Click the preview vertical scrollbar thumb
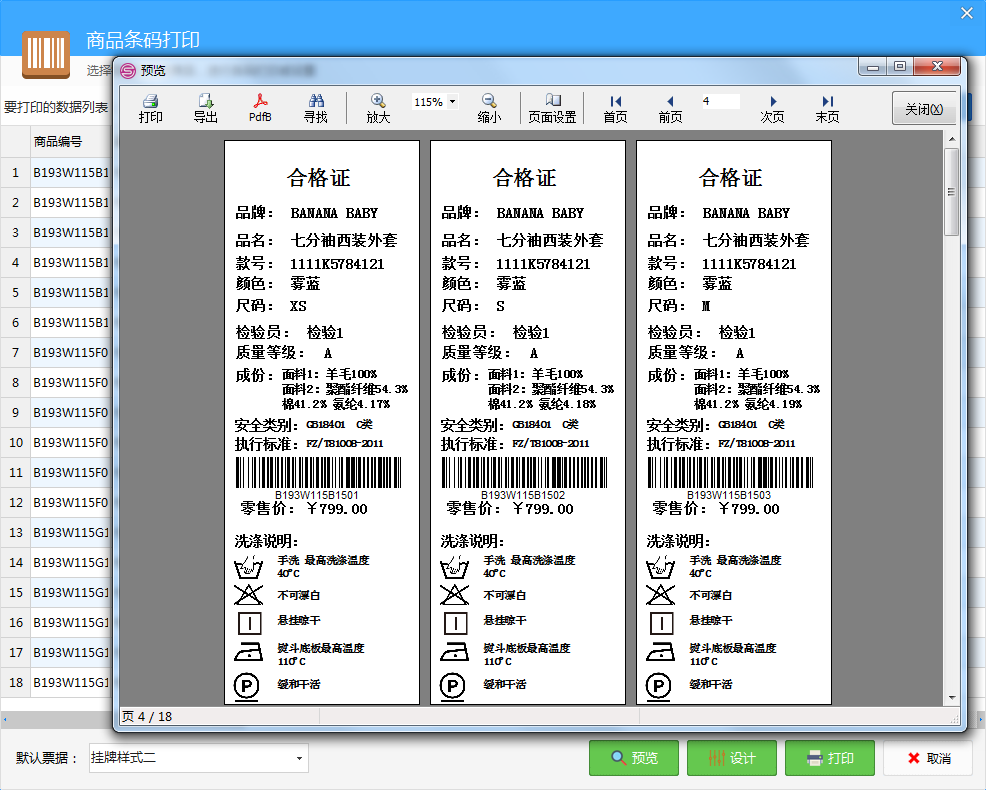The width and height of the screenshot is (986, 790). pos(951,192)
